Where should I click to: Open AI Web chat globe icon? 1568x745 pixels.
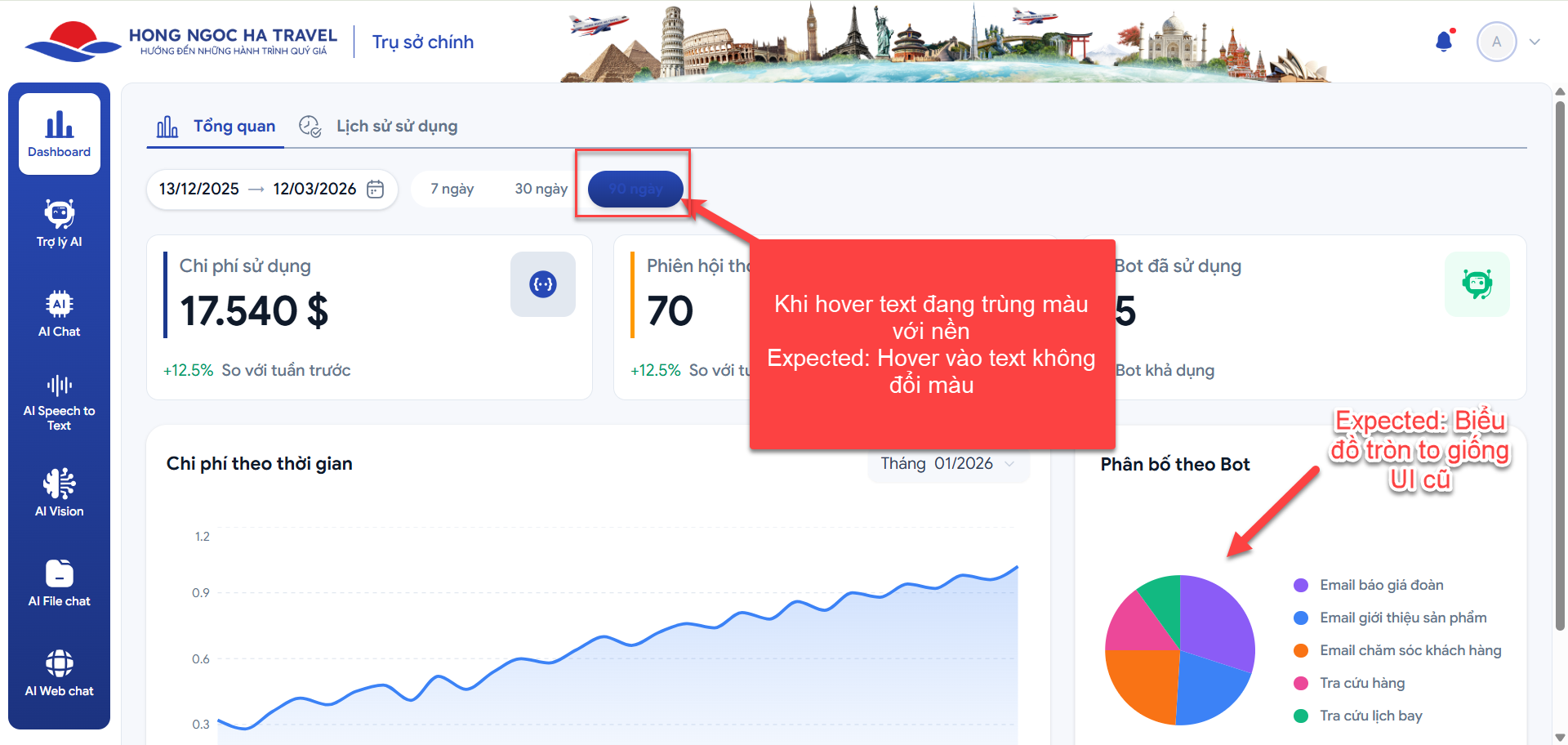click(x=59, y=672)
